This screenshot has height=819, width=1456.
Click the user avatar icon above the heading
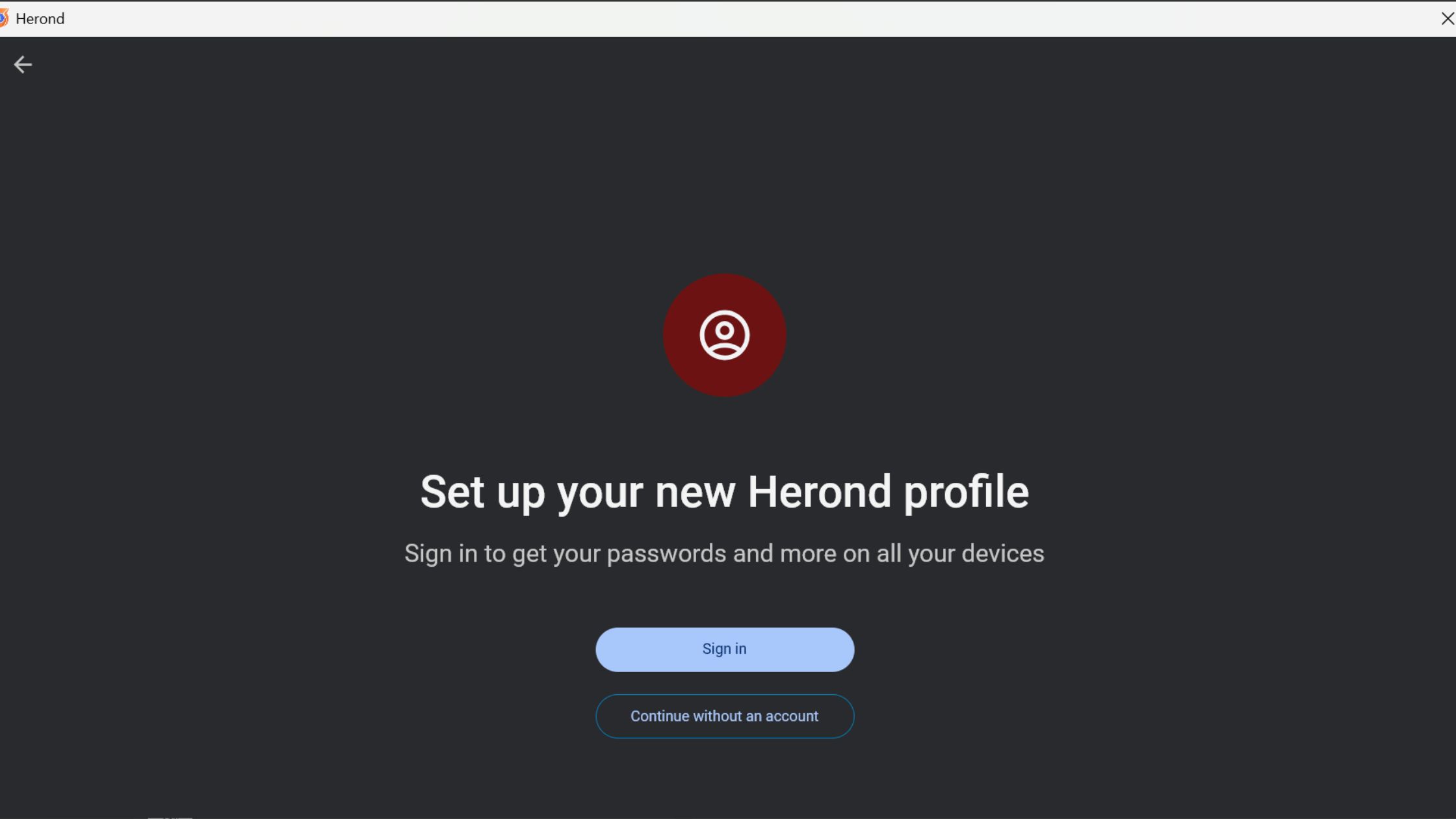point(724,335)
